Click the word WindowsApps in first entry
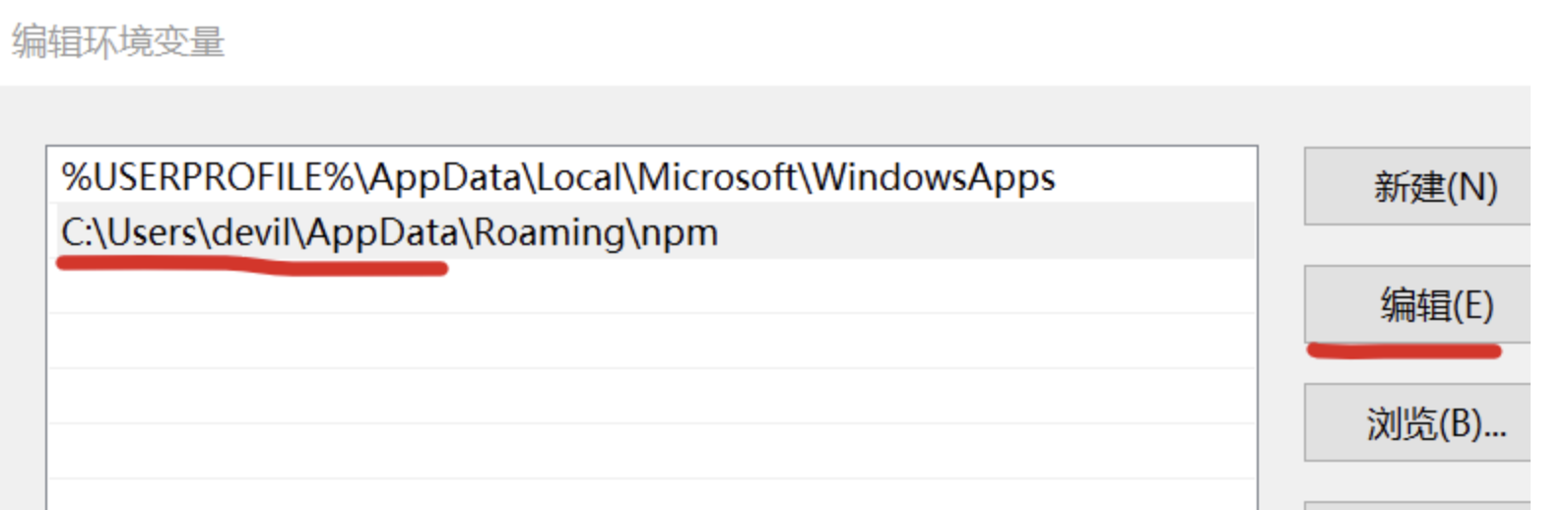Viewport: 1568px width, 510px height. tap(933, 178)
